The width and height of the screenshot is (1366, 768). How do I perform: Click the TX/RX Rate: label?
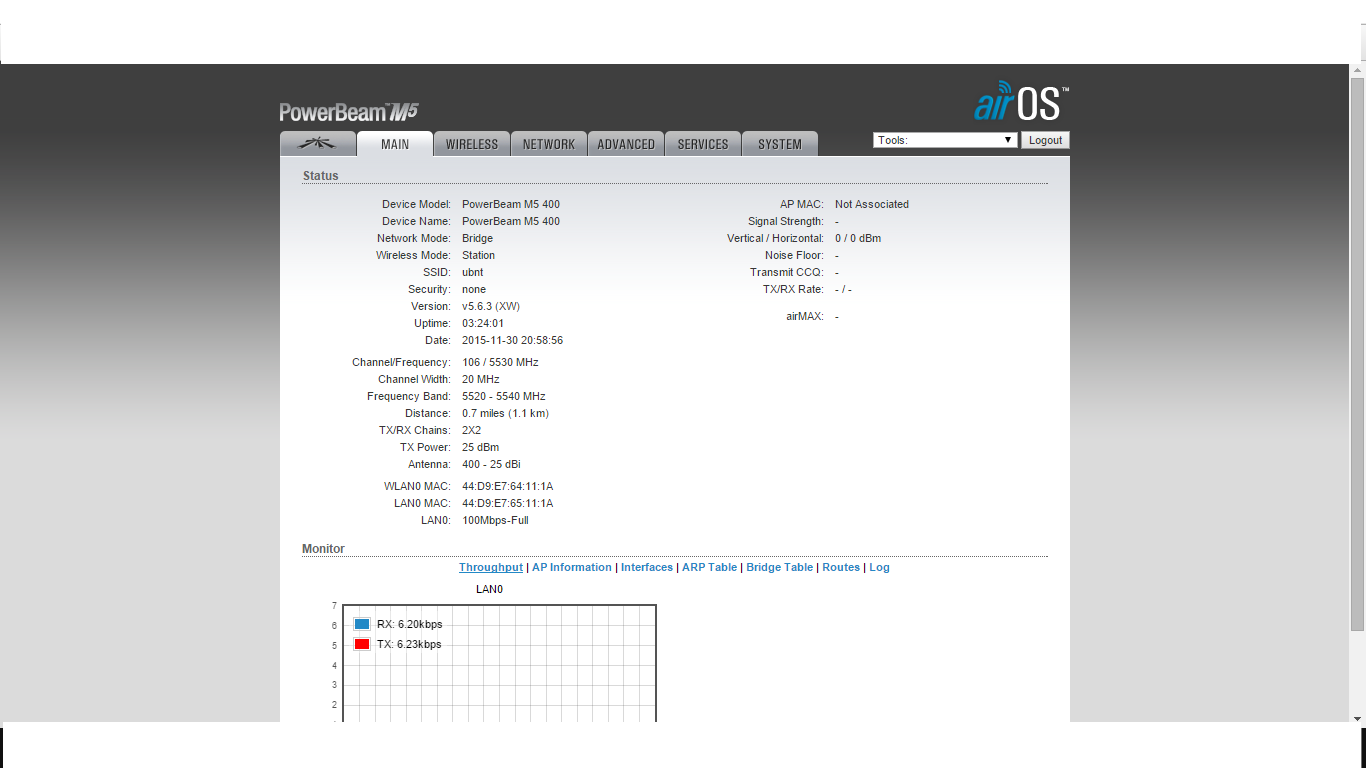pyautogui.click(x=793, y=289)
